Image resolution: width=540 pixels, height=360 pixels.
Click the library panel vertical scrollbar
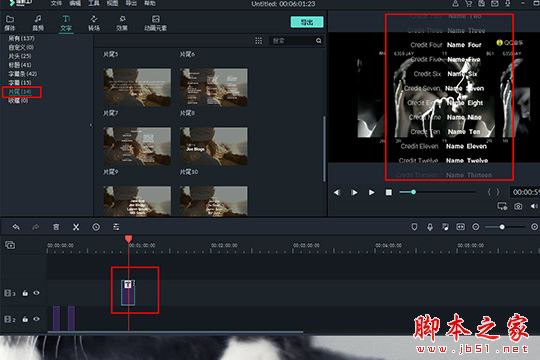[x=324, y=149]
